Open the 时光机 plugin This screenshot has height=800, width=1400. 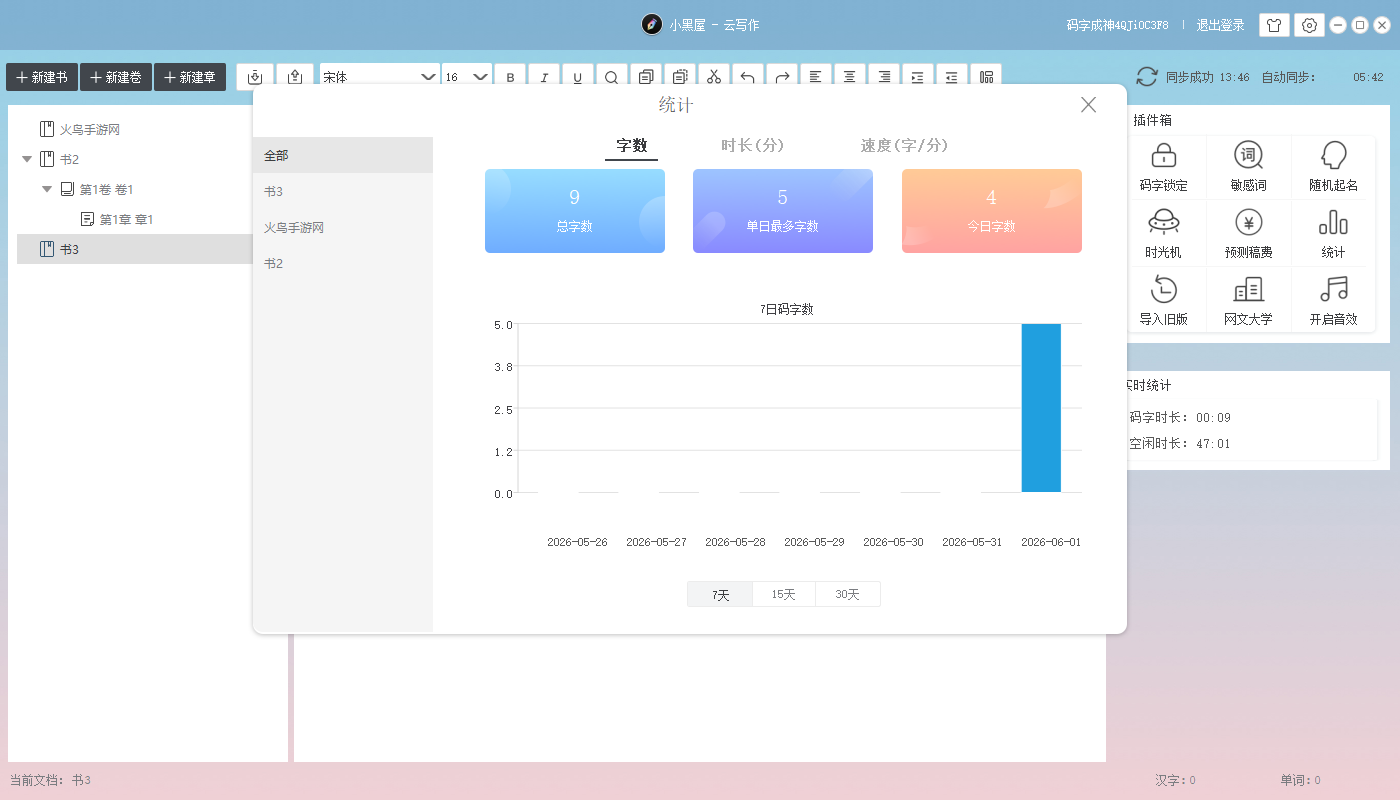1164,234
